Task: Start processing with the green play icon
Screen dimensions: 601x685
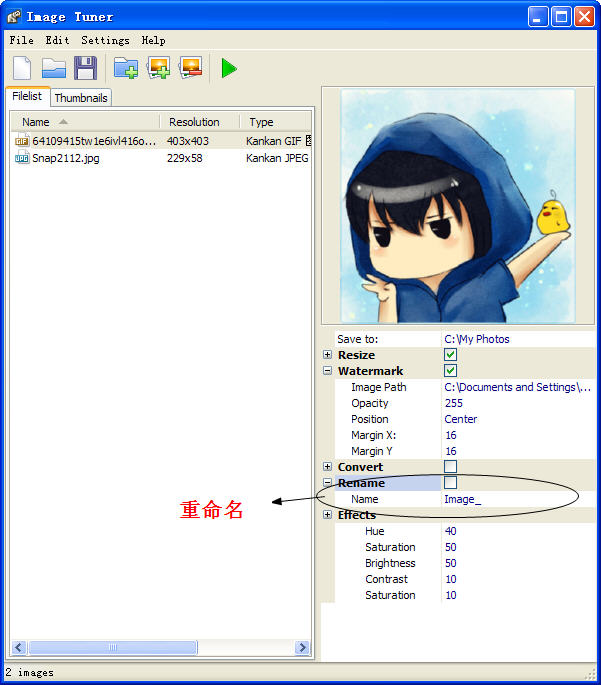Action: [x=229, y=69]
